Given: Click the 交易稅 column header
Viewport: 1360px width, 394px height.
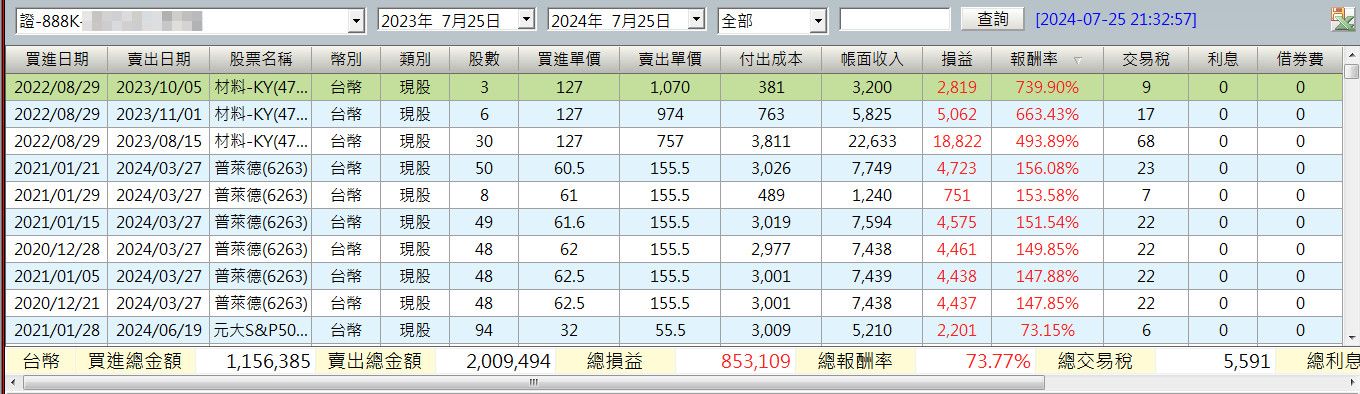Looking at the screenshot, I should click(1146, 60).
